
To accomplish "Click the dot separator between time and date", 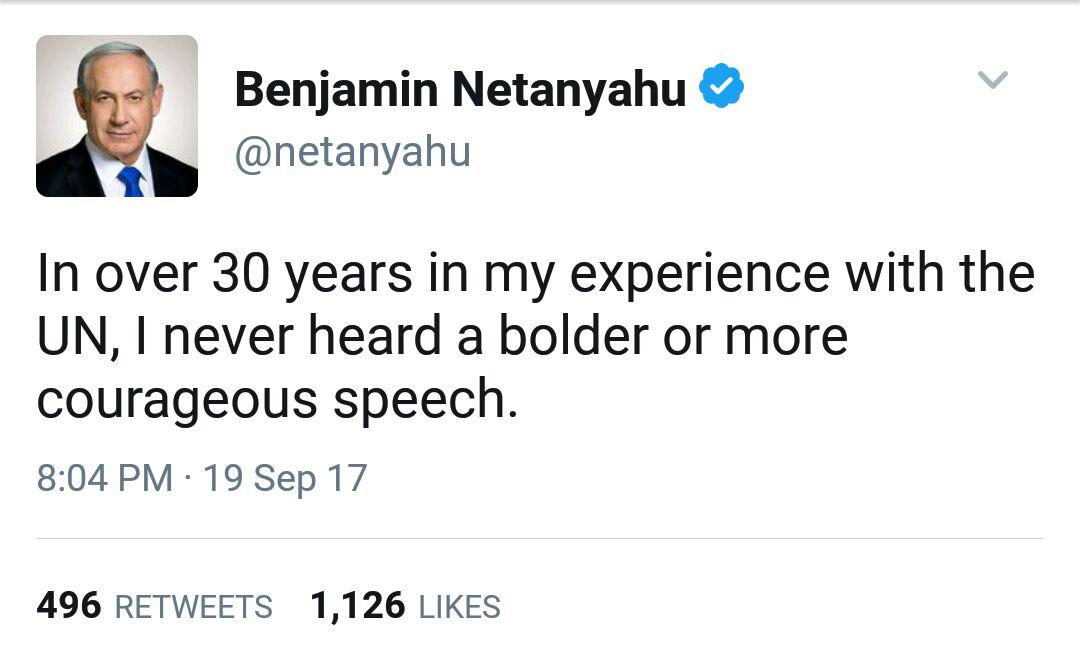I will 189,478.
